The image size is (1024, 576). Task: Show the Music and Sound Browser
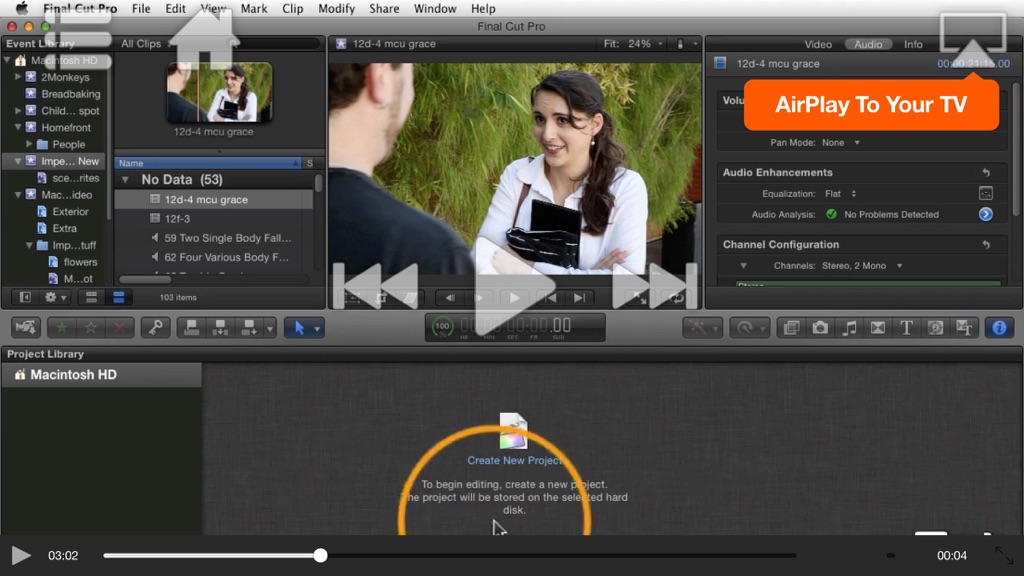[x=849, y=327]
